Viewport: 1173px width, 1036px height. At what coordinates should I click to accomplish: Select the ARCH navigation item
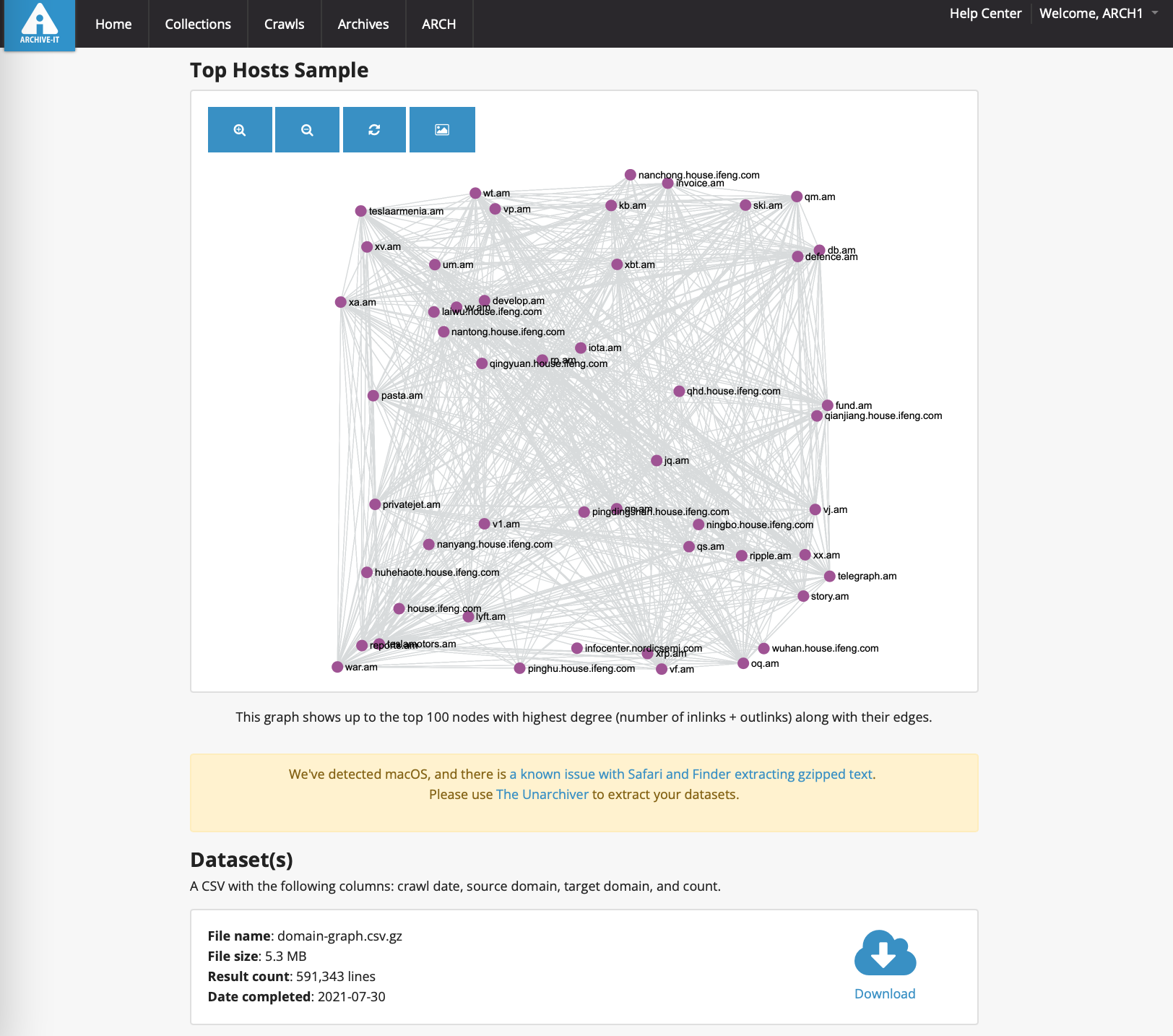point(438,25)
